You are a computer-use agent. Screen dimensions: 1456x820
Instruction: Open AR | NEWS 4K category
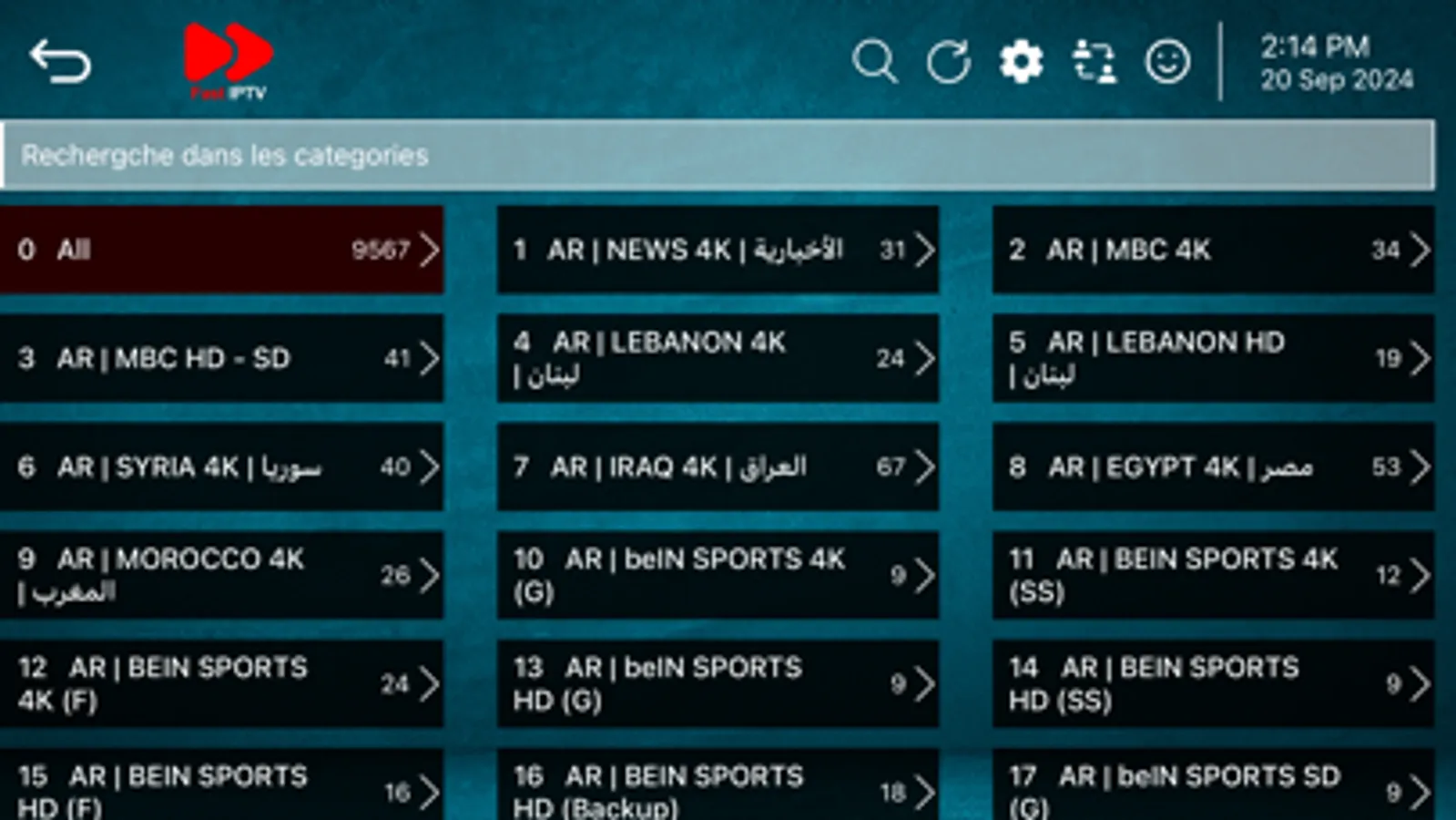[x=718, y=250]
